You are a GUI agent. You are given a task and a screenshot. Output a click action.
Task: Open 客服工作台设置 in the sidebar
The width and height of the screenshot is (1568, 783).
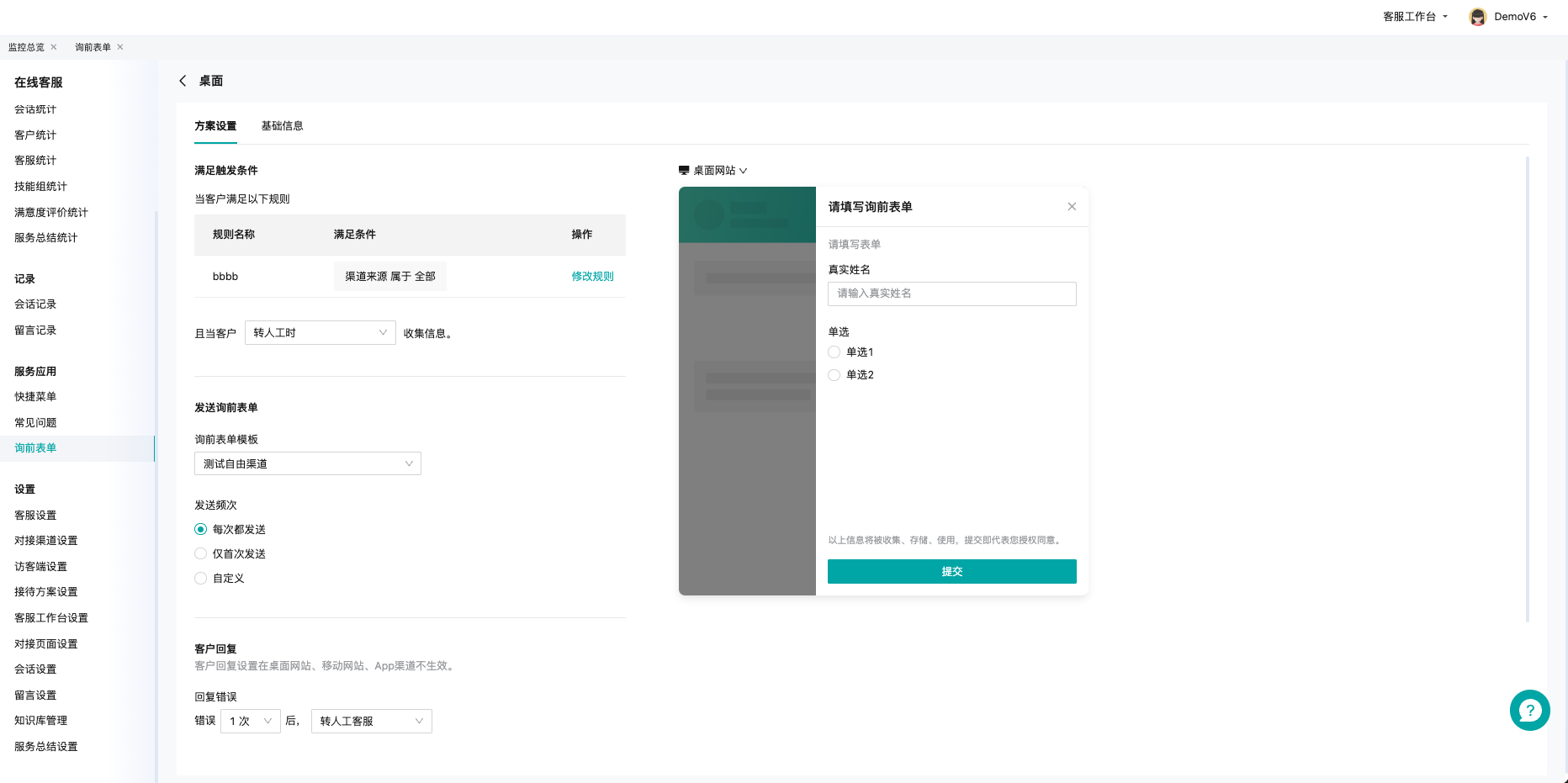pos(51,618)
